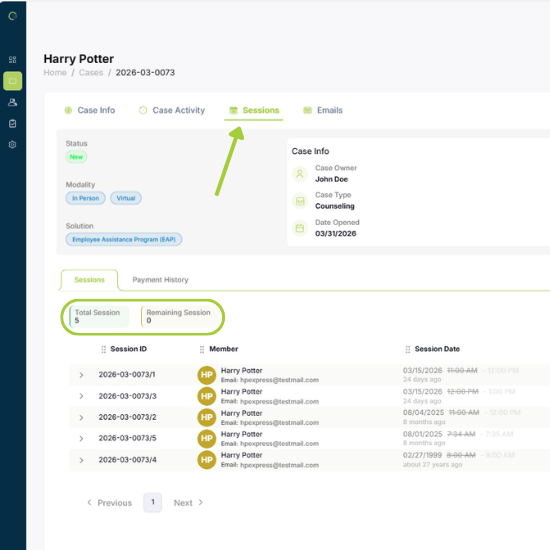
Task: Select the Cases folder icon in sidebar
Action: [x=13, y=81]
